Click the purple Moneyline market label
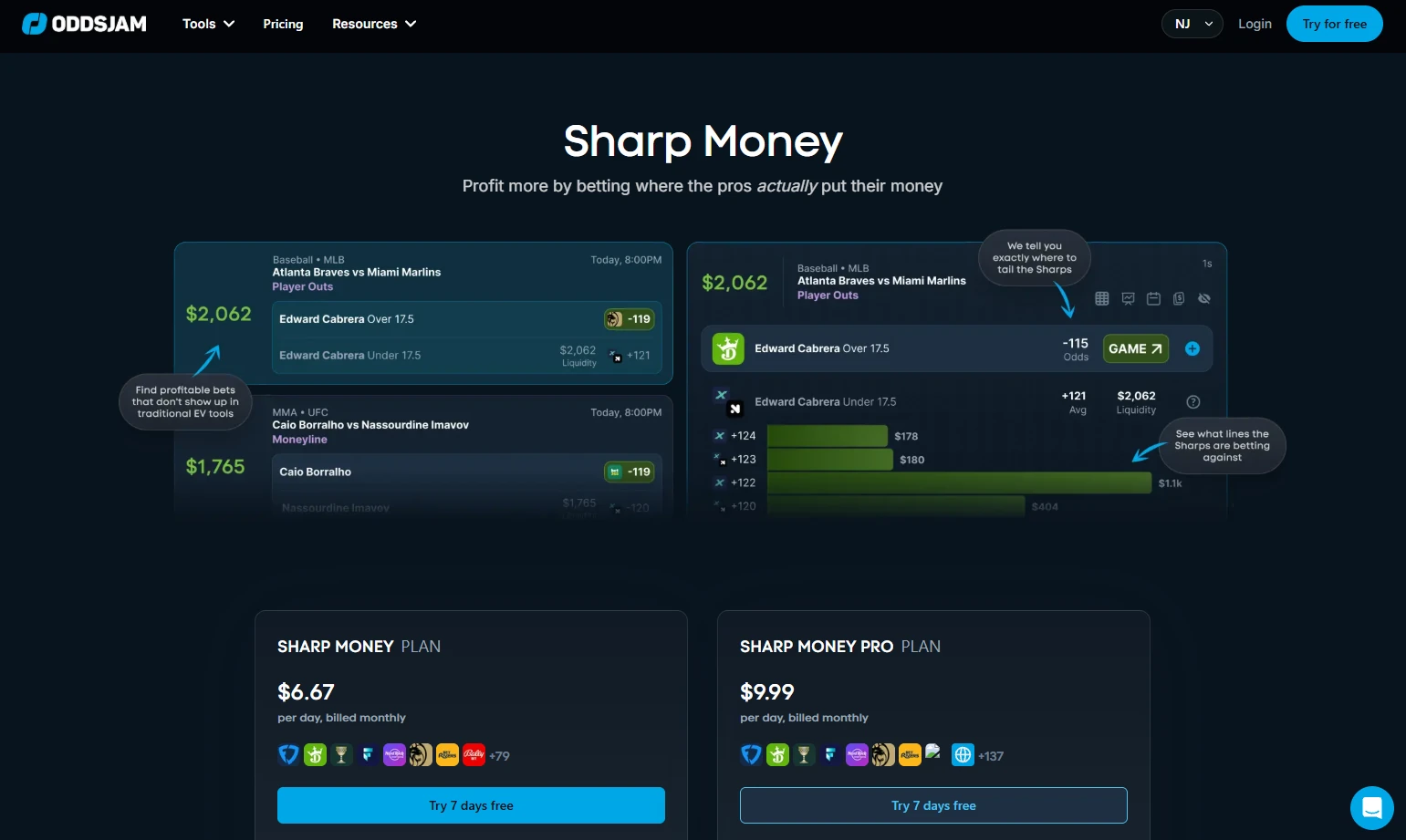This screenshot has height=840, width=1406. click(x=299, y=440)
